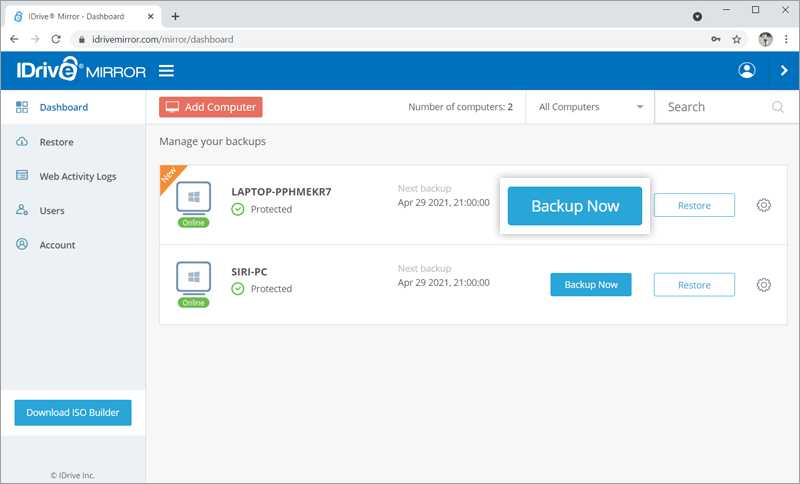Image resolution: width=800 pixels, height=484 pixels.
Task: View site info lock icon
Action: (x=82, y=39)
